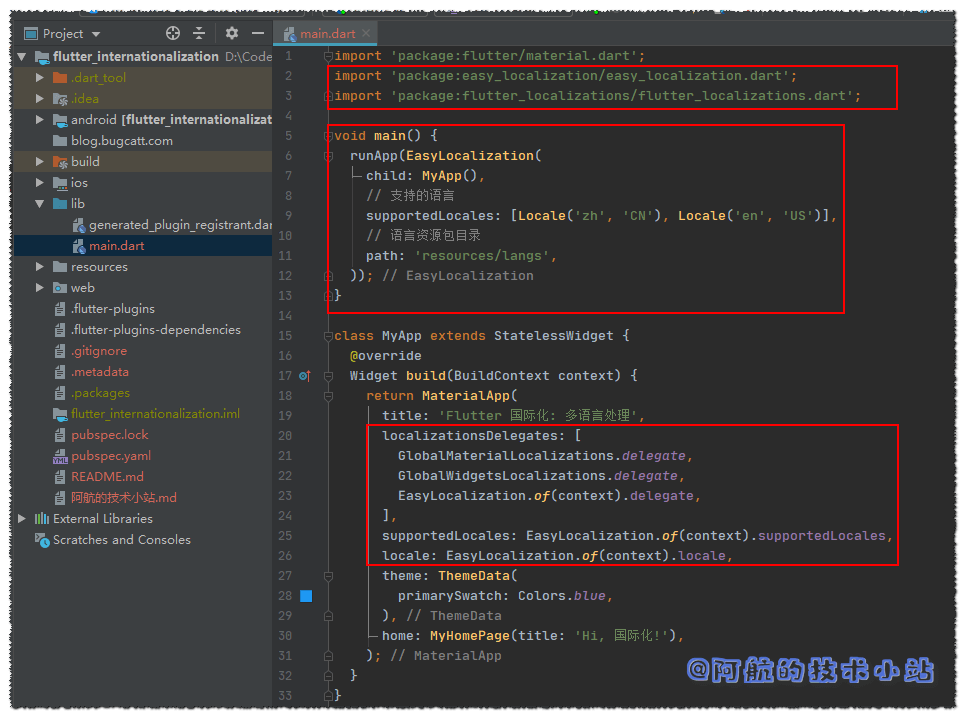The height and width of the screenshot is (718, 966).
Task: Expand the resources folder
Action: (x=40, y=267)
